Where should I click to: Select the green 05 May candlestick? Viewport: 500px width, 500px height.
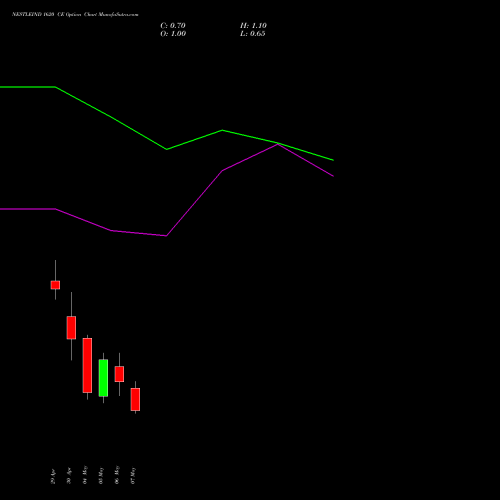point(103,378)
